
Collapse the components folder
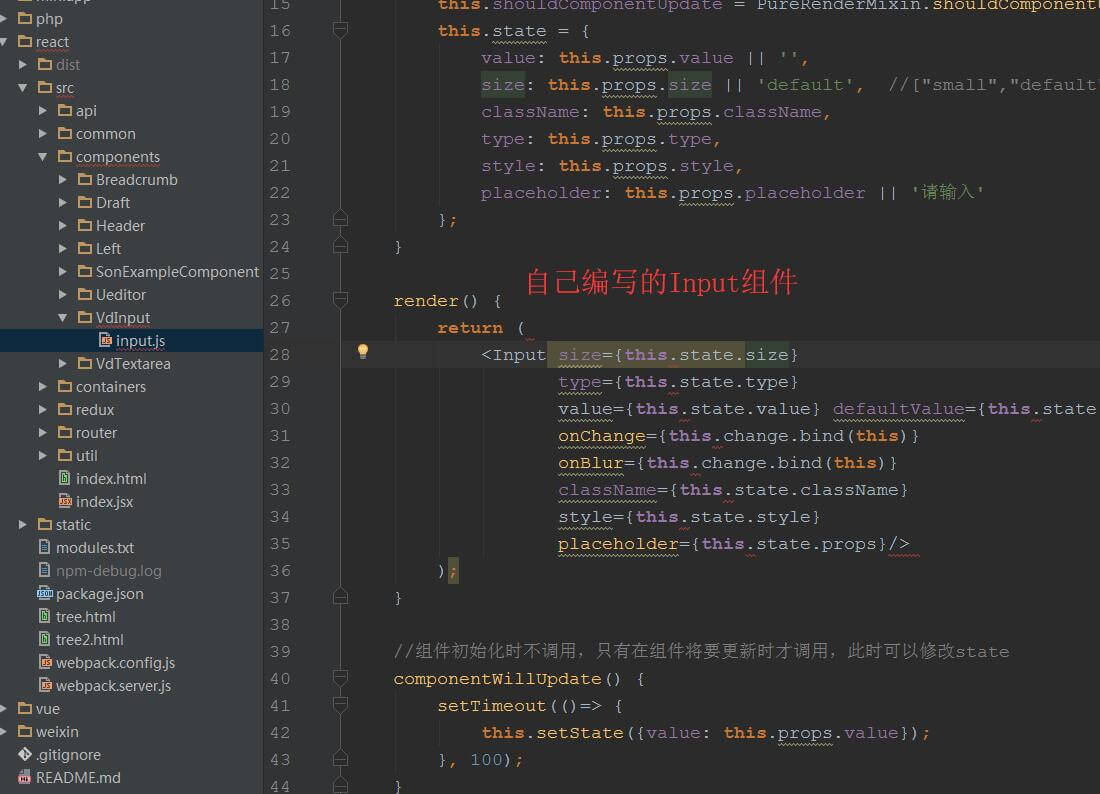pos(43,157)
